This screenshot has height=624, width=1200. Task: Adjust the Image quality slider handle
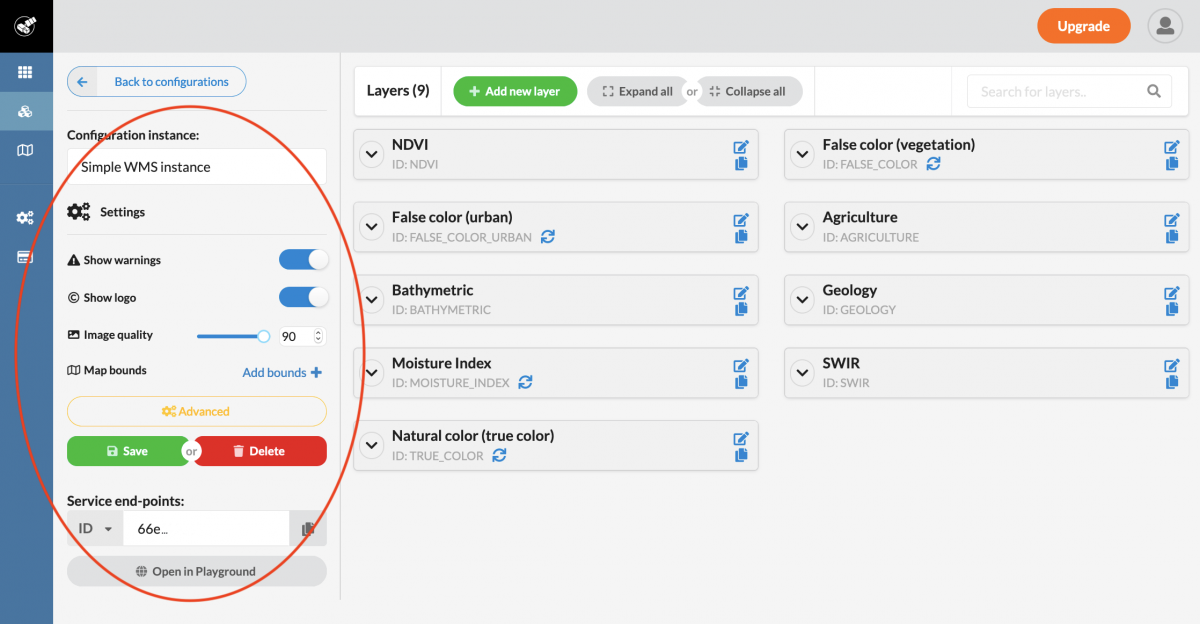point(264,337)
